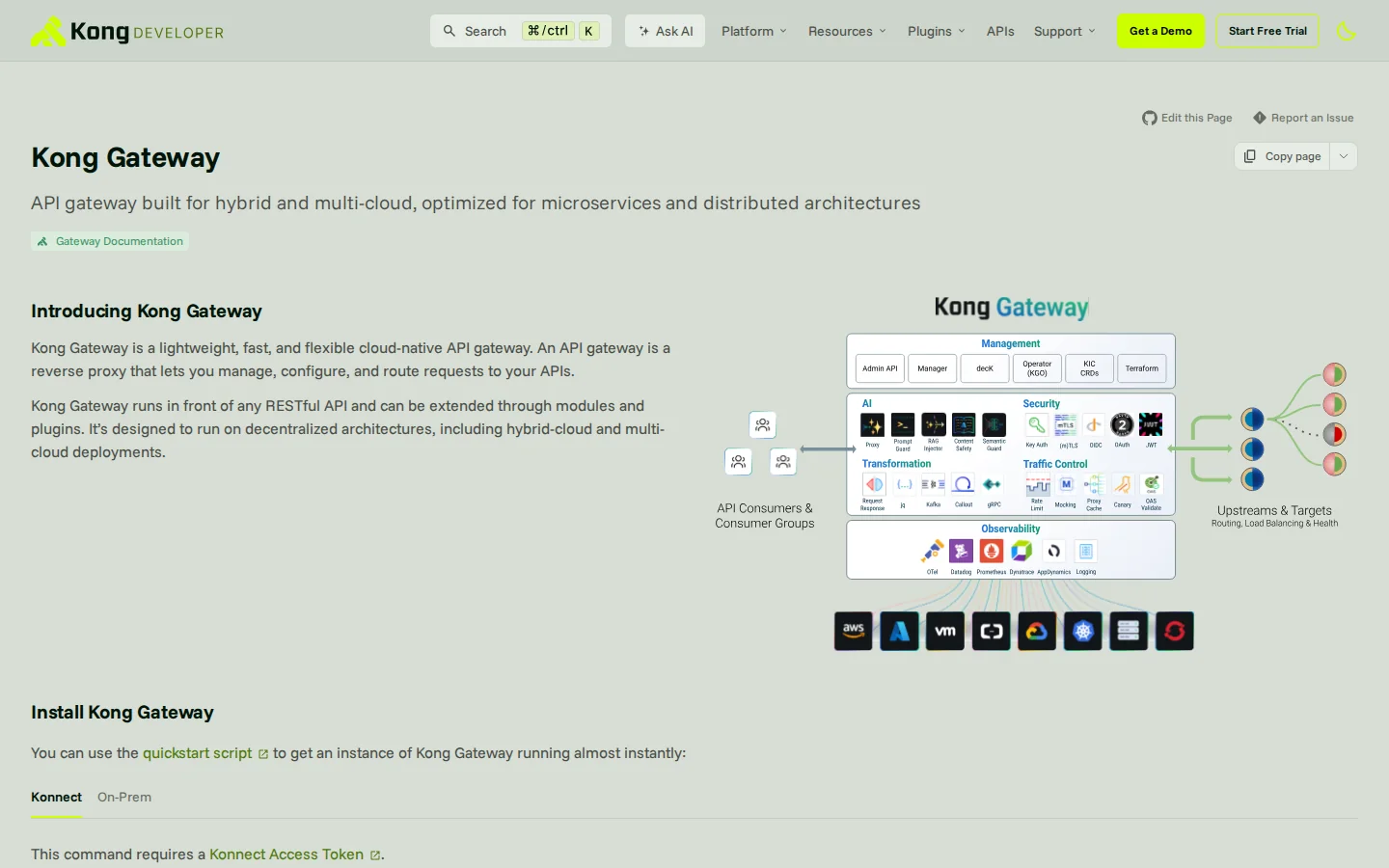Click the Proxy Cache icon
The image size is (1389, 868).
(x=1094, y=485)
